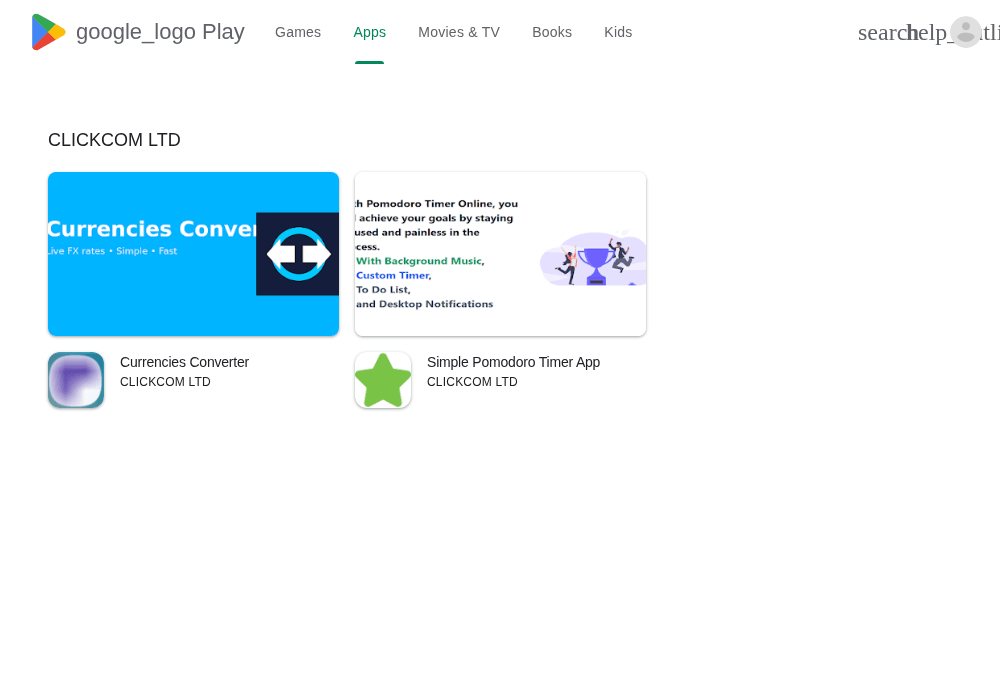The image size is (1000, 700).
Task: Open the Games section
Action: tap(298, 32)
